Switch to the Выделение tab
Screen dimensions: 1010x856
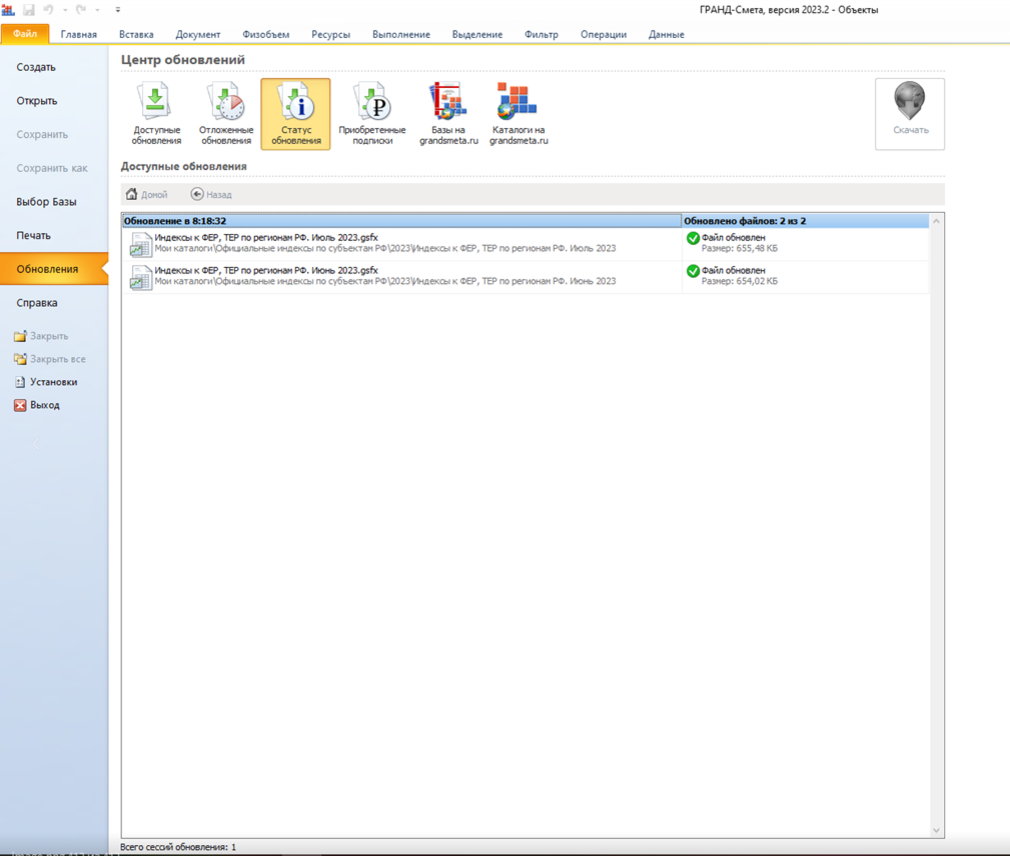477,34
